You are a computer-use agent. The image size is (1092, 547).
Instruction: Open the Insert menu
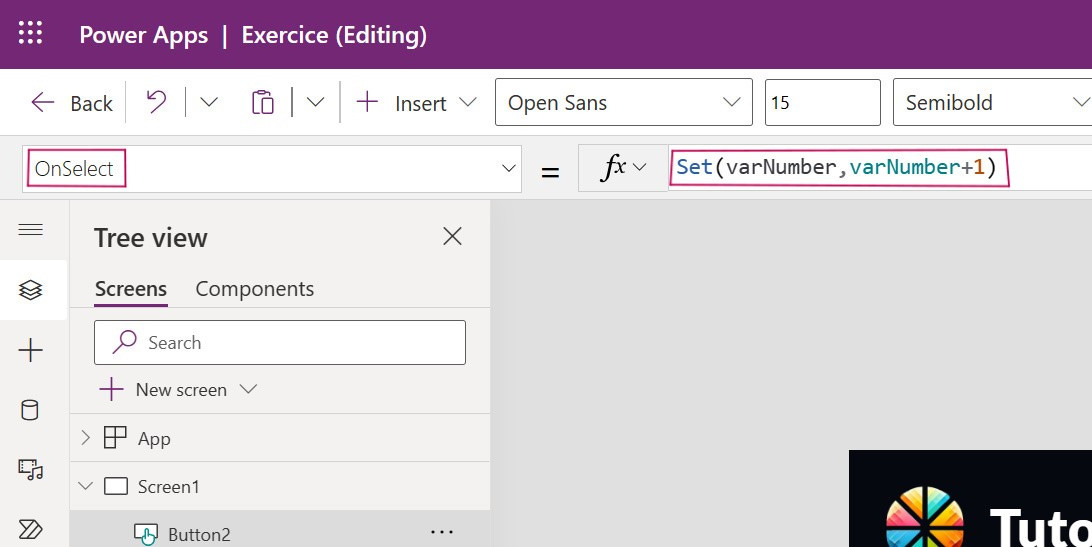(416, 103)
